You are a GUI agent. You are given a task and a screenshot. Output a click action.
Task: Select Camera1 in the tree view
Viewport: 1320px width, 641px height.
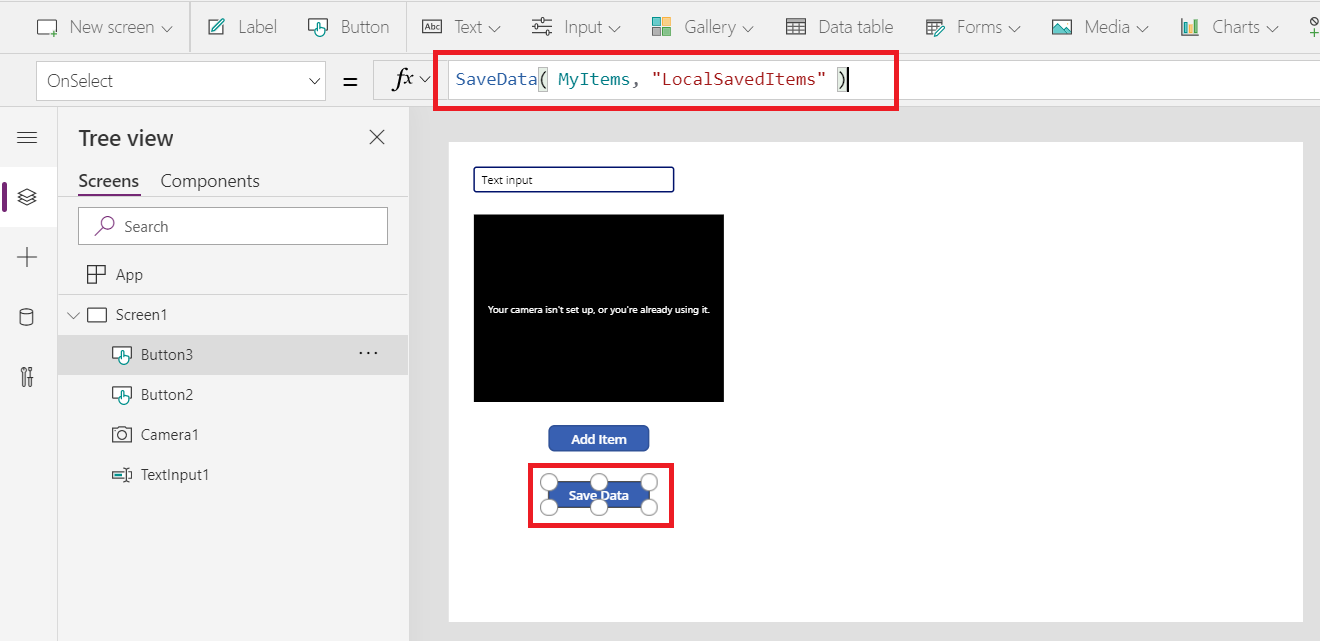tap(171, 434)
